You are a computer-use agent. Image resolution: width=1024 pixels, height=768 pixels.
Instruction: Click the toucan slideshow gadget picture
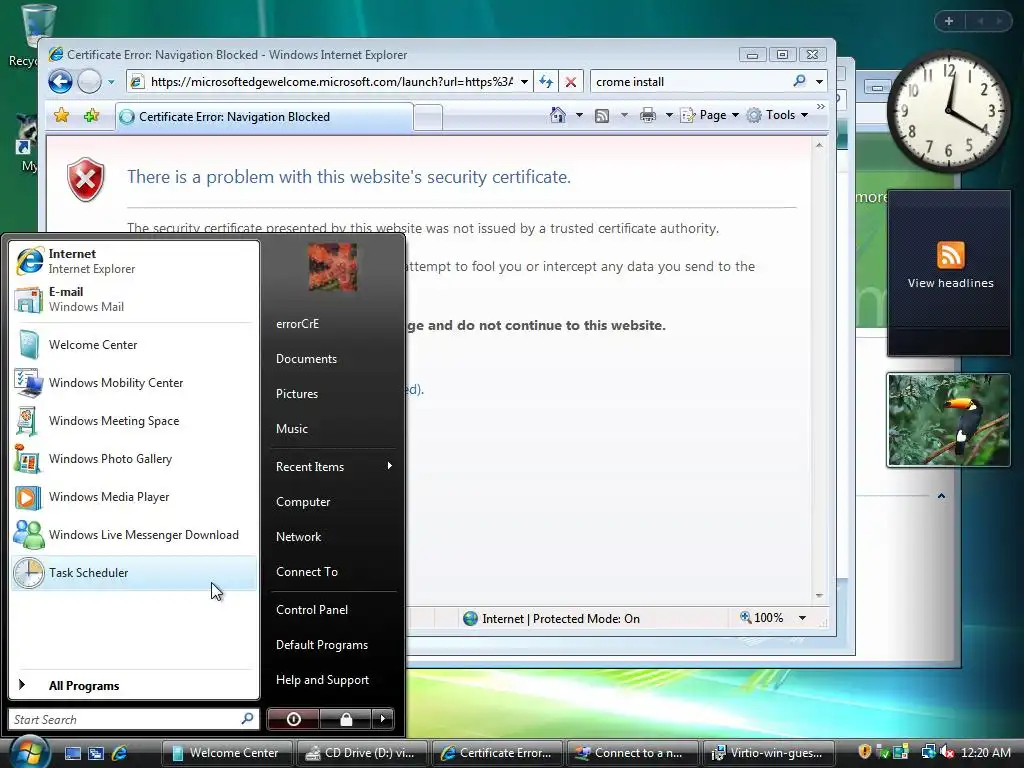[948, 421]
